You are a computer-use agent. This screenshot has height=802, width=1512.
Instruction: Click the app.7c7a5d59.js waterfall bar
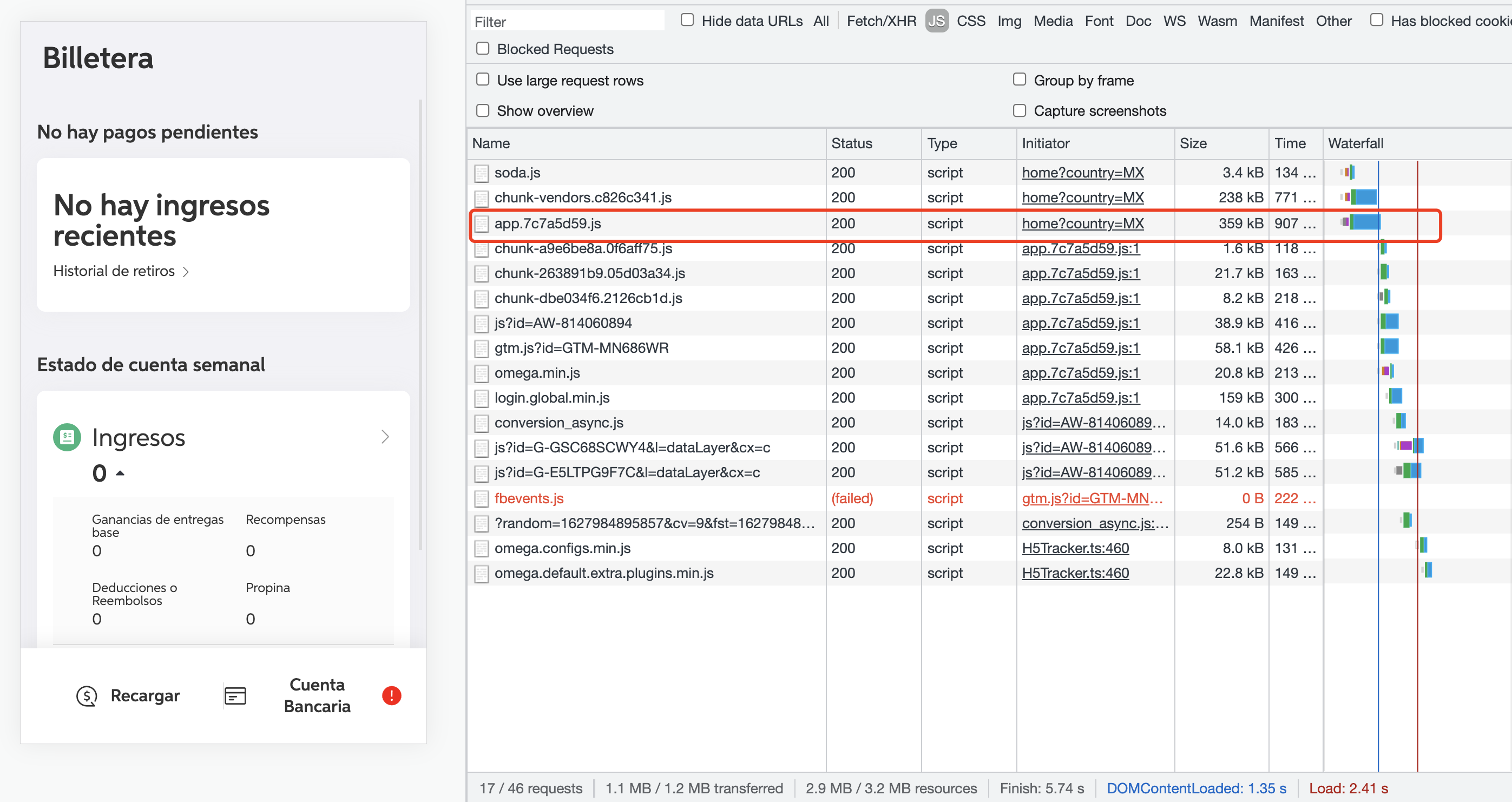[x=1365, y=222]
